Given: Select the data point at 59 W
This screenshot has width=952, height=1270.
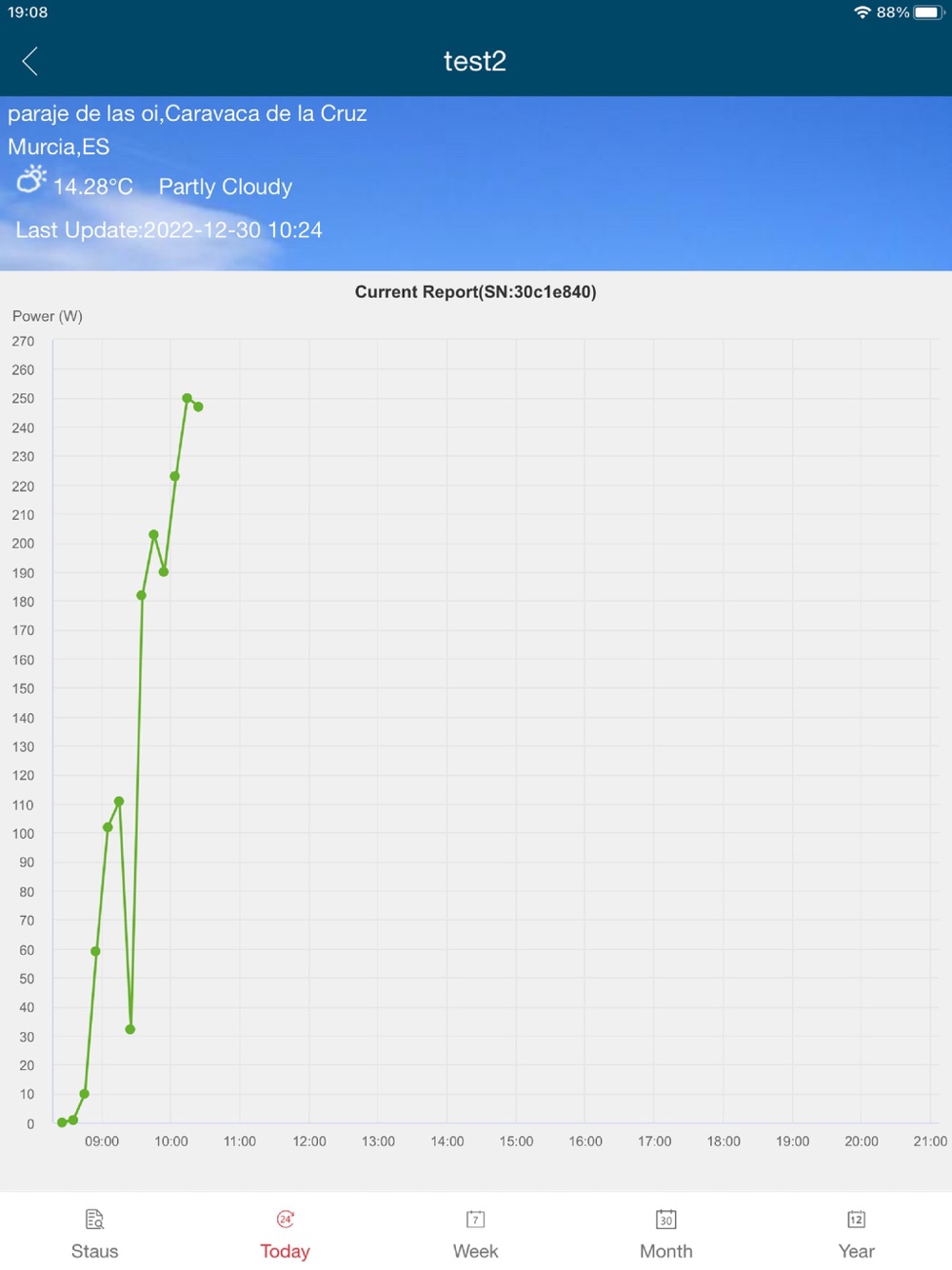Looking at the screenshot, I should (95, 951).
